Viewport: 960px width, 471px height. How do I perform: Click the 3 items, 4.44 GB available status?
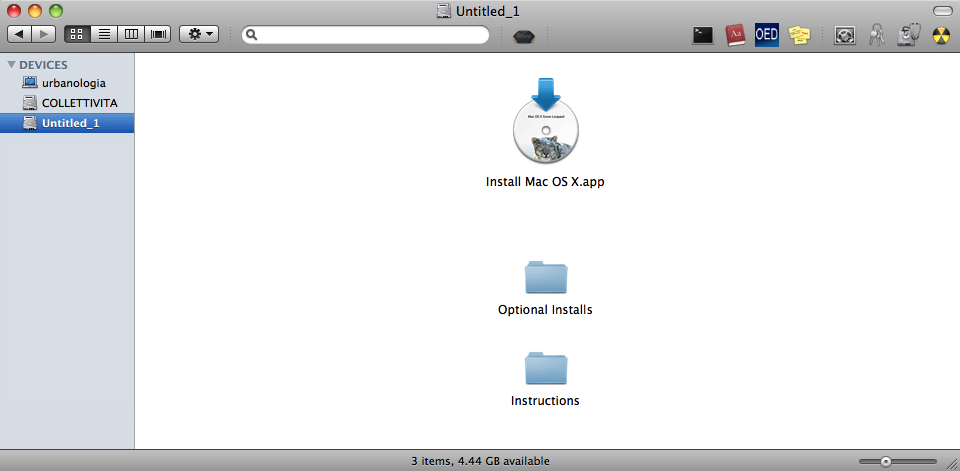click(x=480, y=461)
